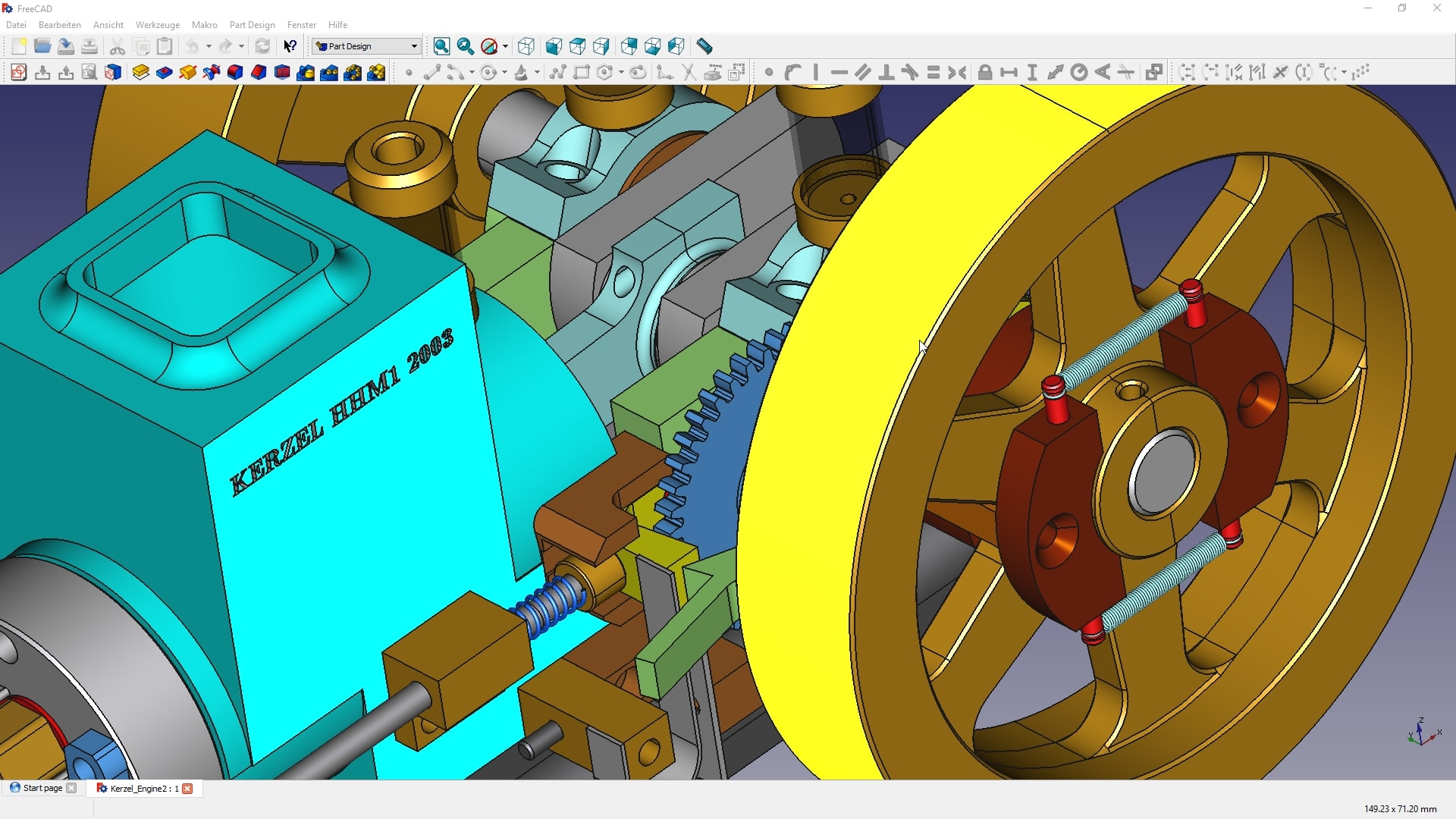1456x819 pixels.
Task: Expand the sketcher conic tools dropdown
Action: point(537,72)
